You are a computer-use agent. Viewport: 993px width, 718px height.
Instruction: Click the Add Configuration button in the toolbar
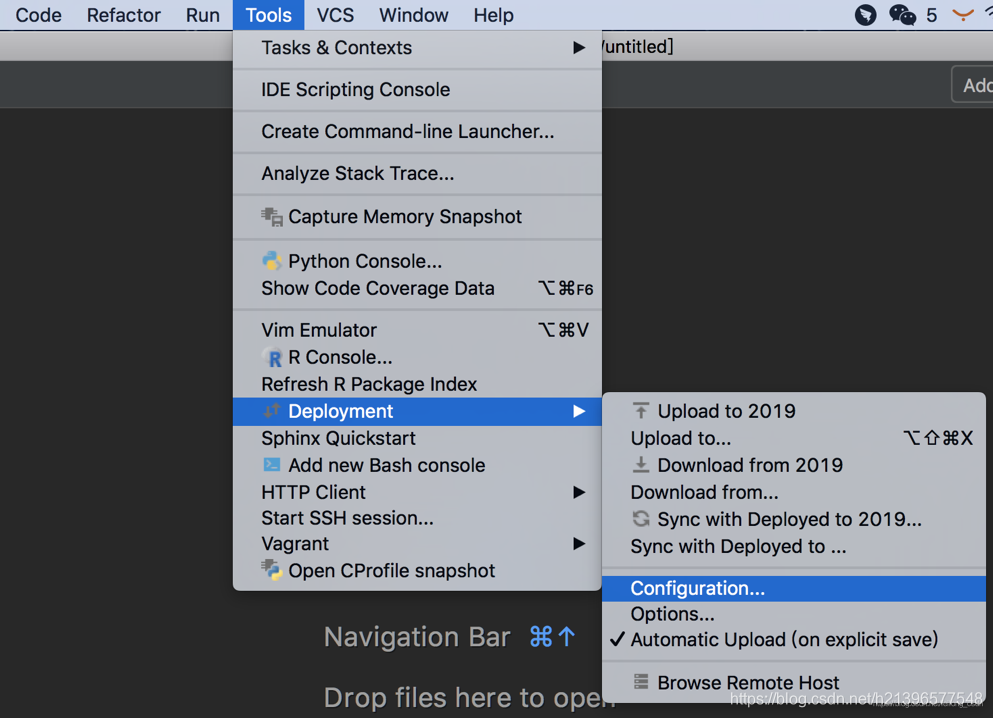click(x=973, y=85)
